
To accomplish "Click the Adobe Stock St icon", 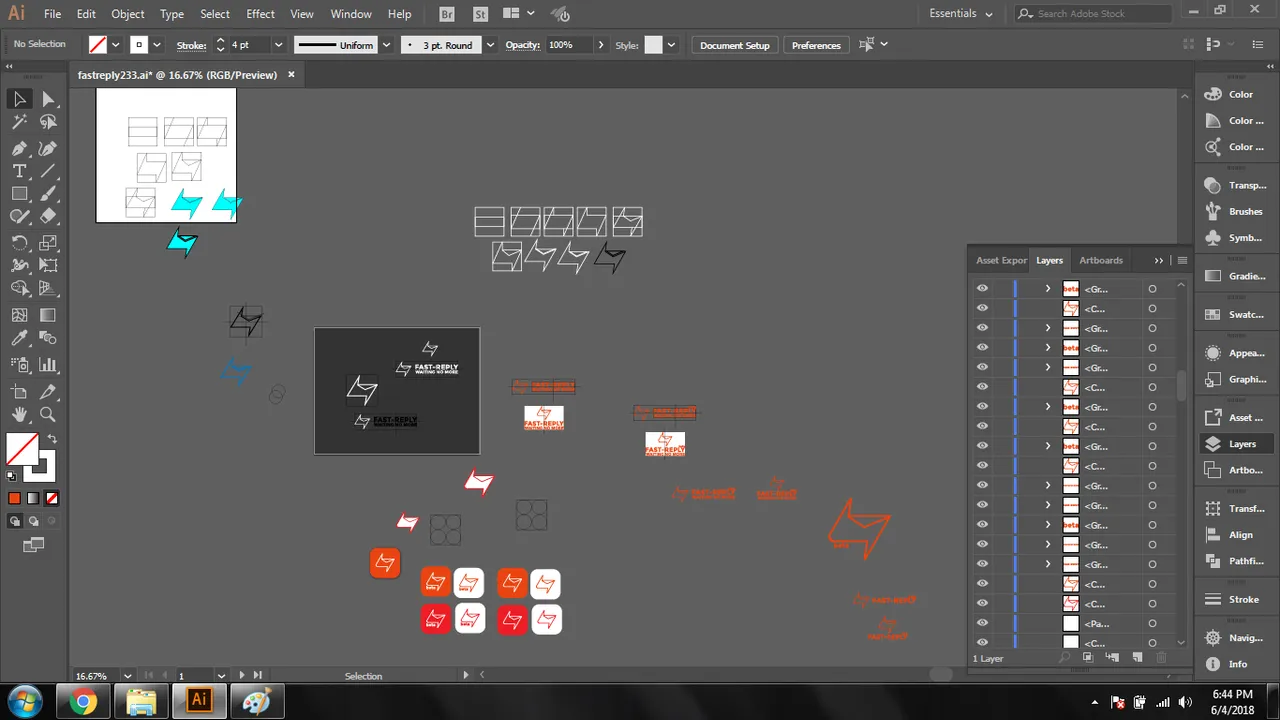I will (481, 14).
